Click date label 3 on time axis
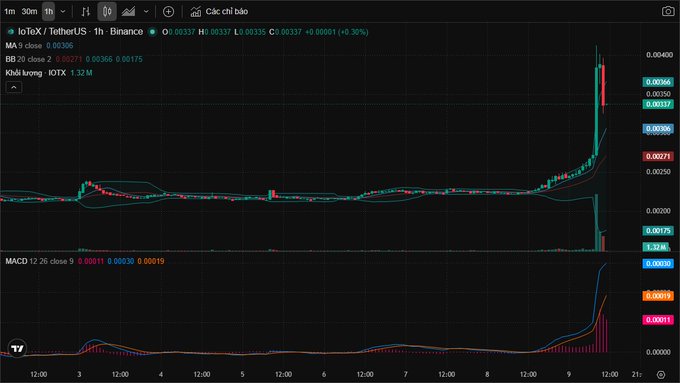Viewport: 680px width, 383px height. tap(79, 374)
